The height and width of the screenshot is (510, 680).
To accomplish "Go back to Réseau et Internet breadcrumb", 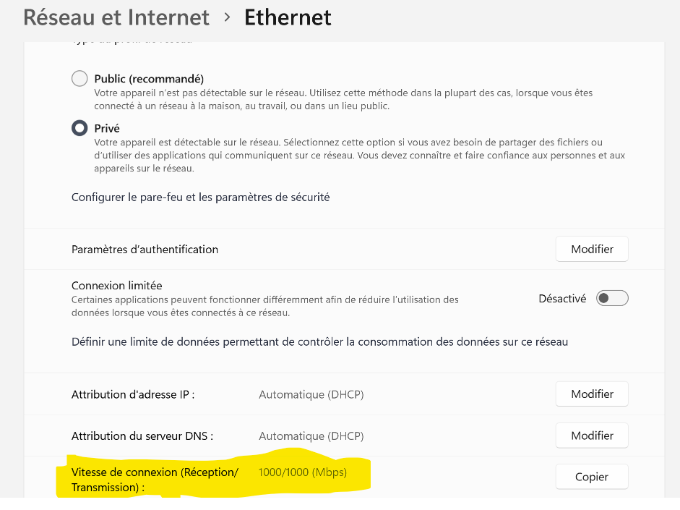I will pyautogui.click(x=116, y=17).
